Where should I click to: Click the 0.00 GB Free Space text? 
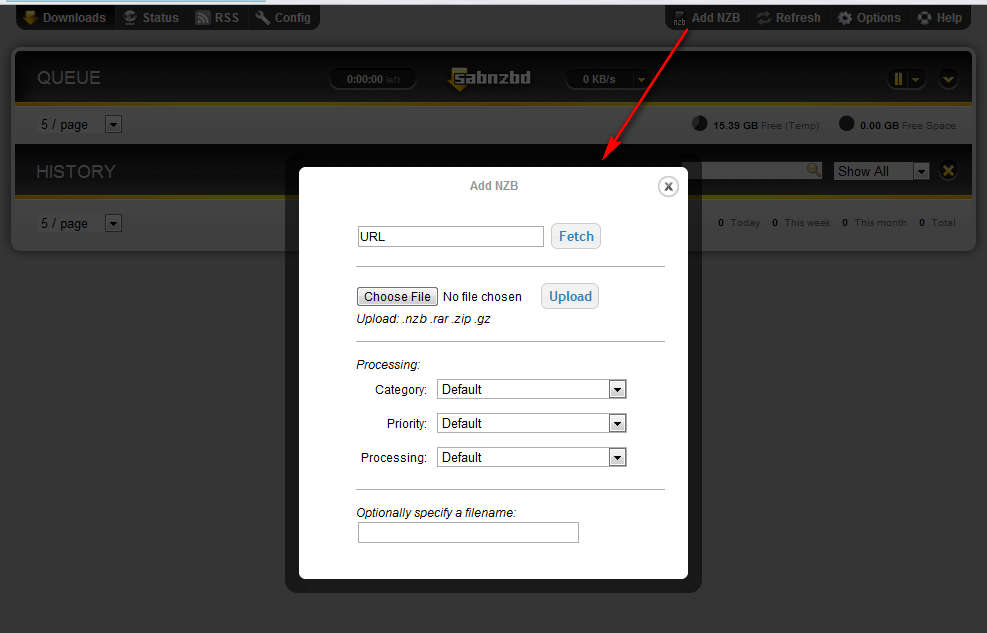(908, 126)
